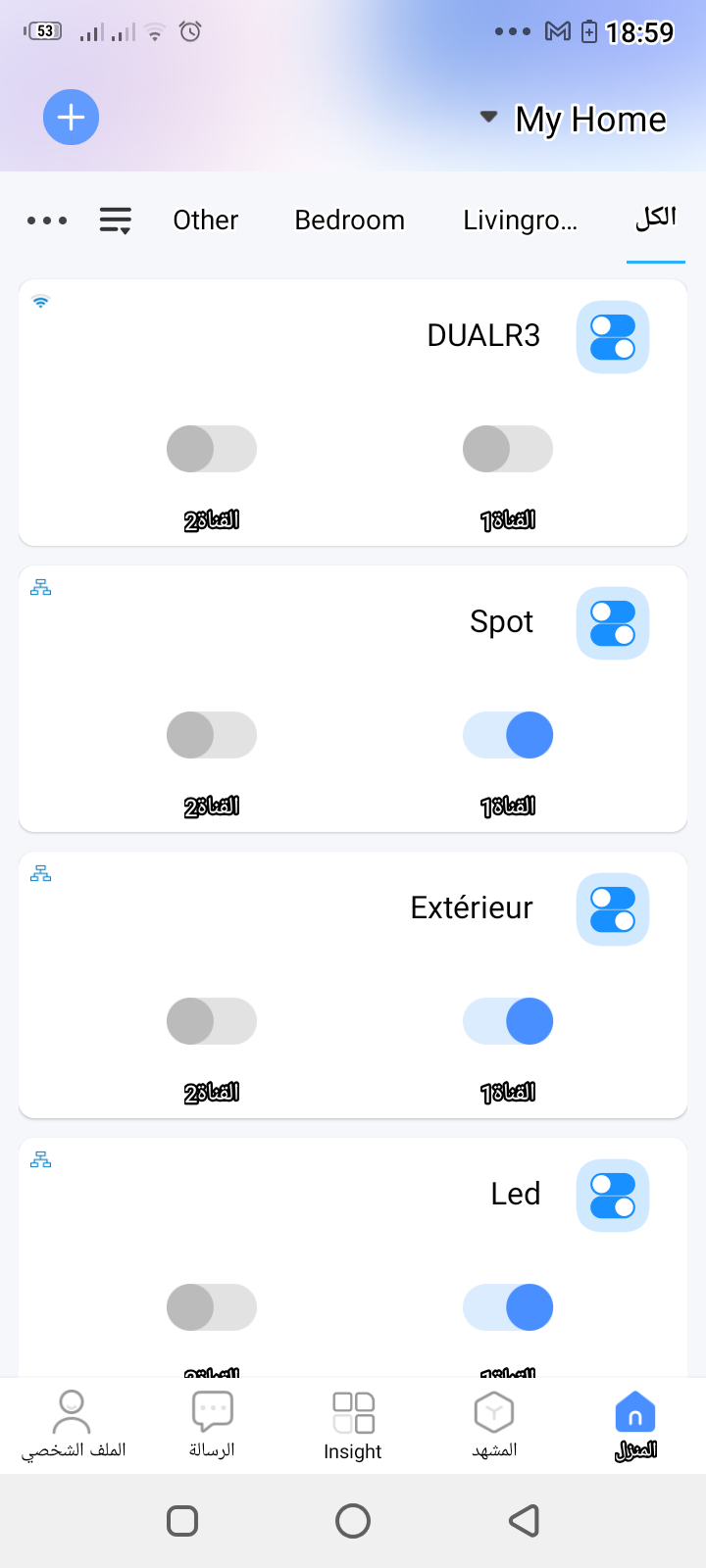Open the three-dots more options menu

47,220
